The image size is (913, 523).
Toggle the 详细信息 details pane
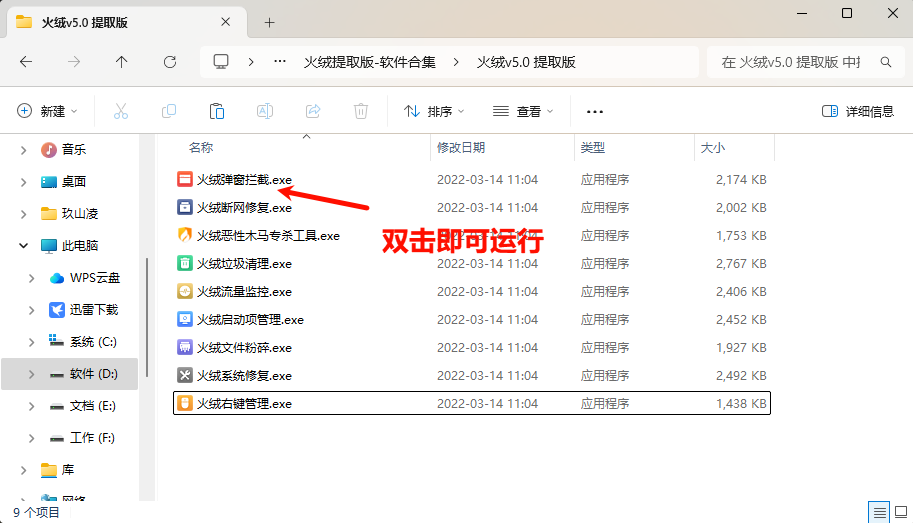point(858,111)
